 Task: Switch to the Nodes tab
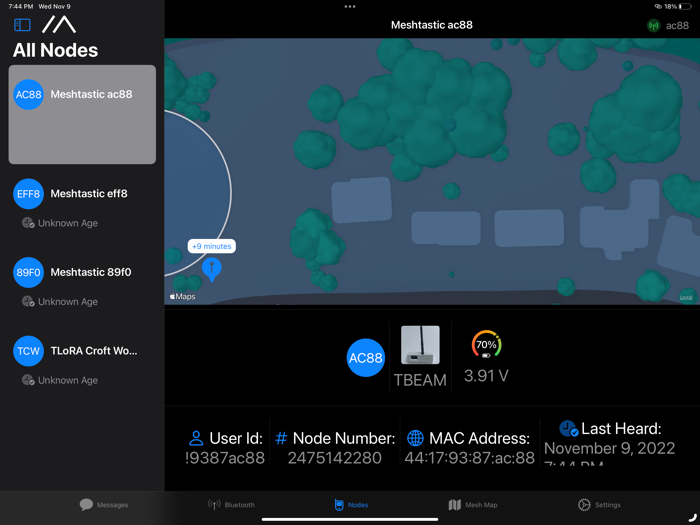(351, 505)
